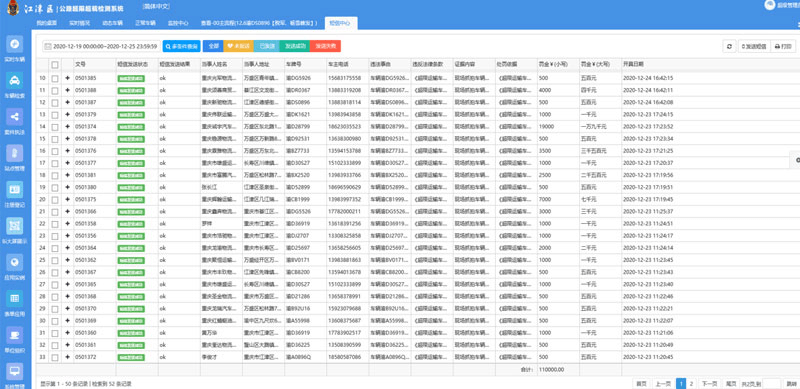Go to the previous page (上一页)
This screenshot has width=800, height=389.
point(663,383)
